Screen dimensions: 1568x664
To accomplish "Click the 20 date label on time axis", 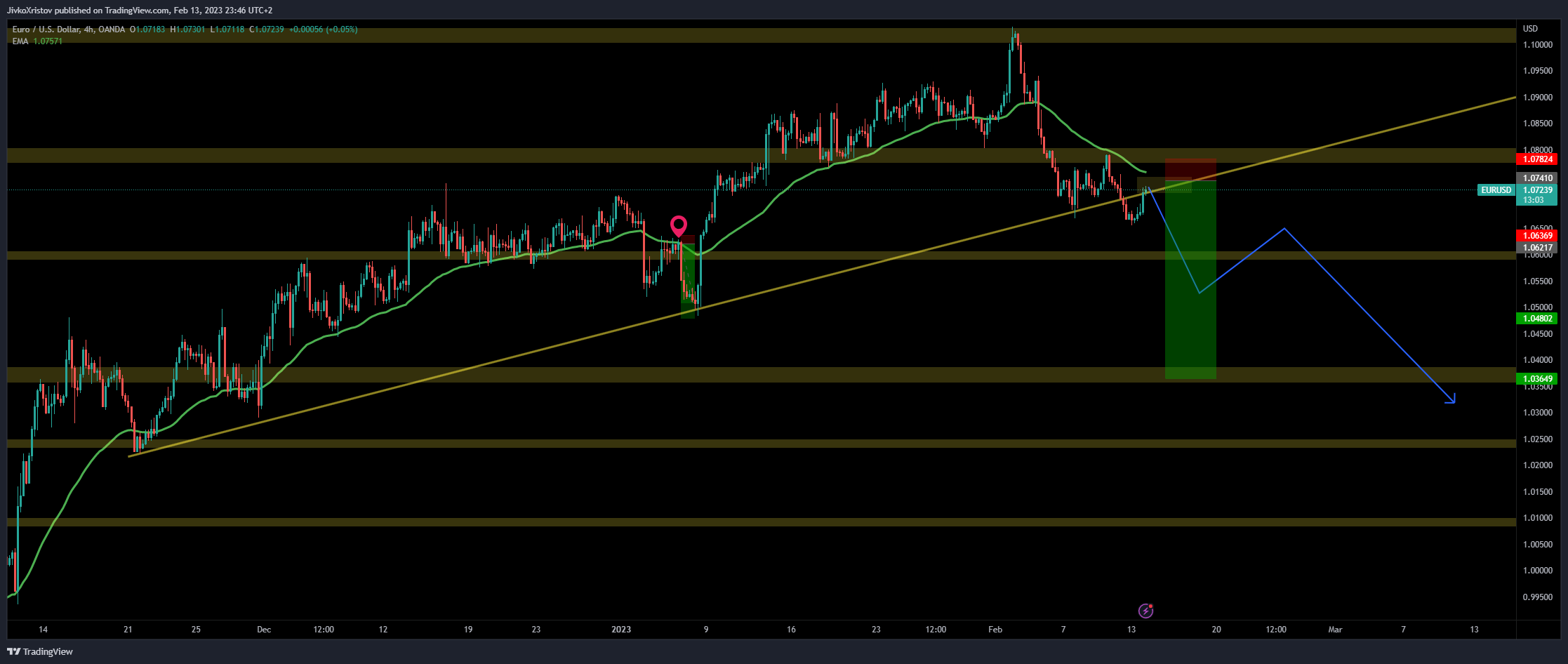I will click(1216, 630).
